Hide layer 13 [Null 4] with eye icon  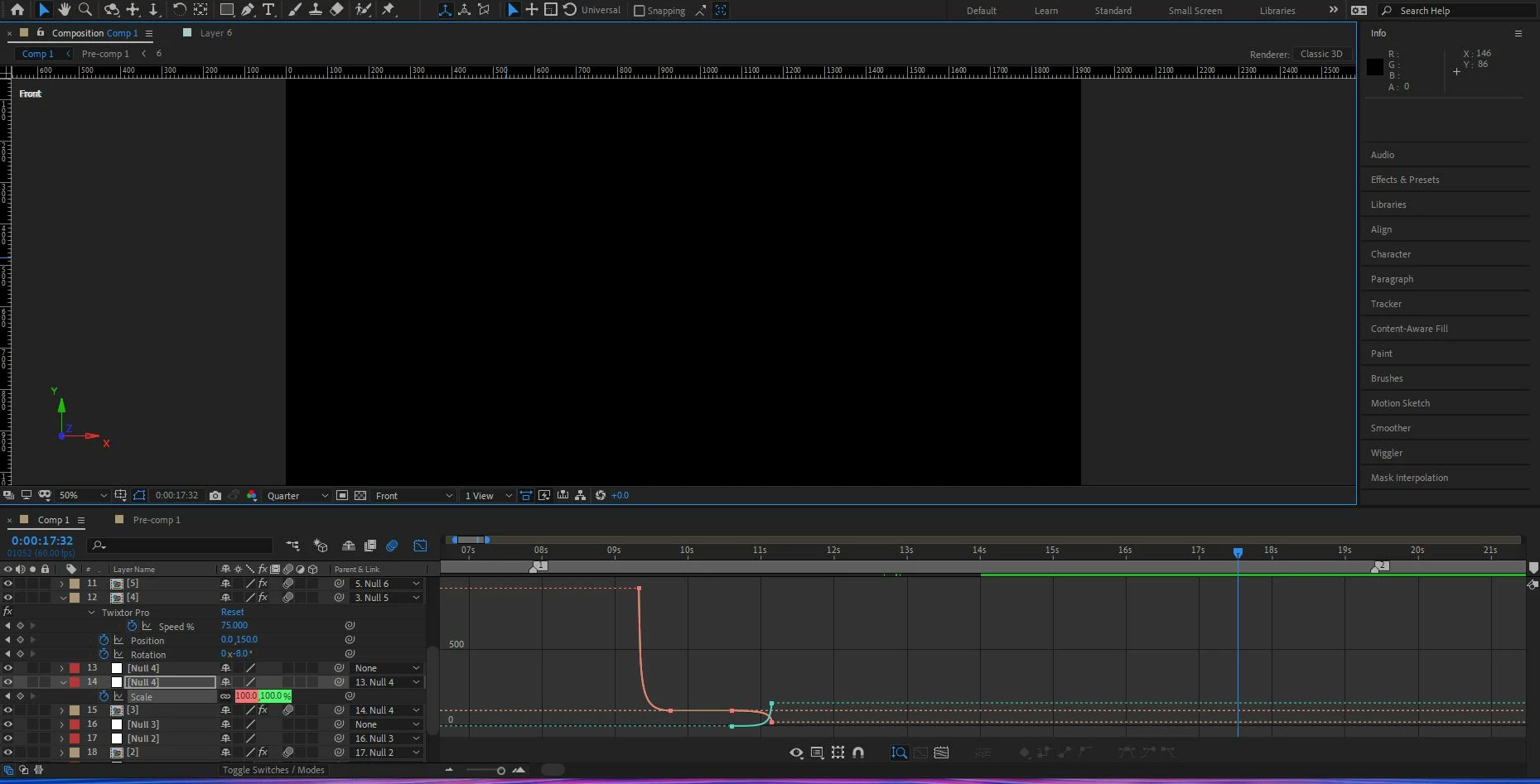pyautogui.click(x=8, y=668)
